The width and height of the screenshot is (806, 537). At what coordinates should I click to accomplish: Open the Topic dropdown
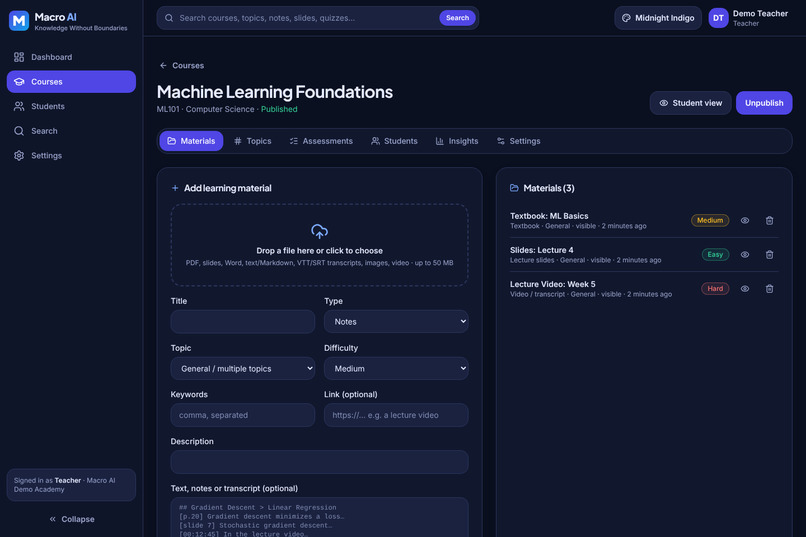pyautogui.click(x=243, y=368)
